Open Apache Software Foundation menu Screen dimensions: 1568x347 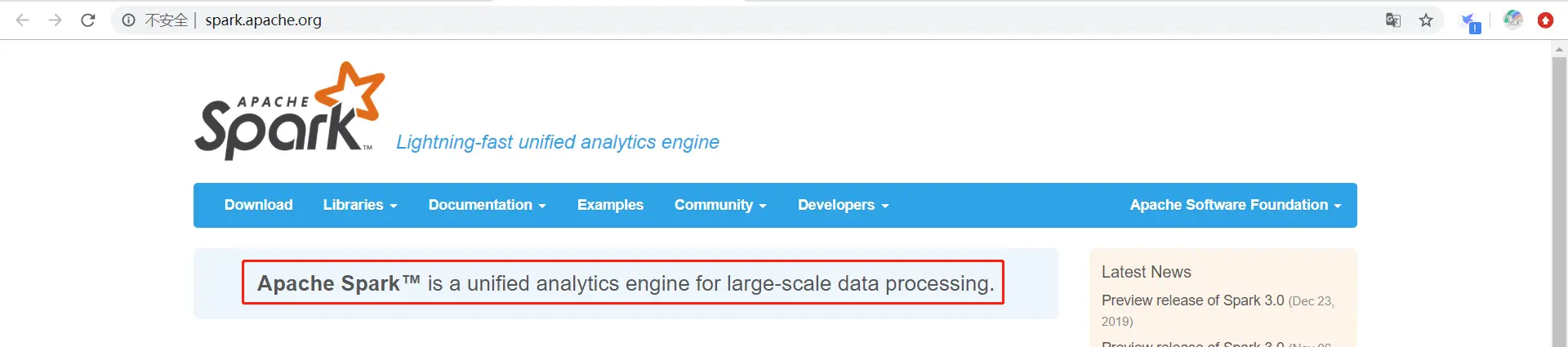point(1235,205)
